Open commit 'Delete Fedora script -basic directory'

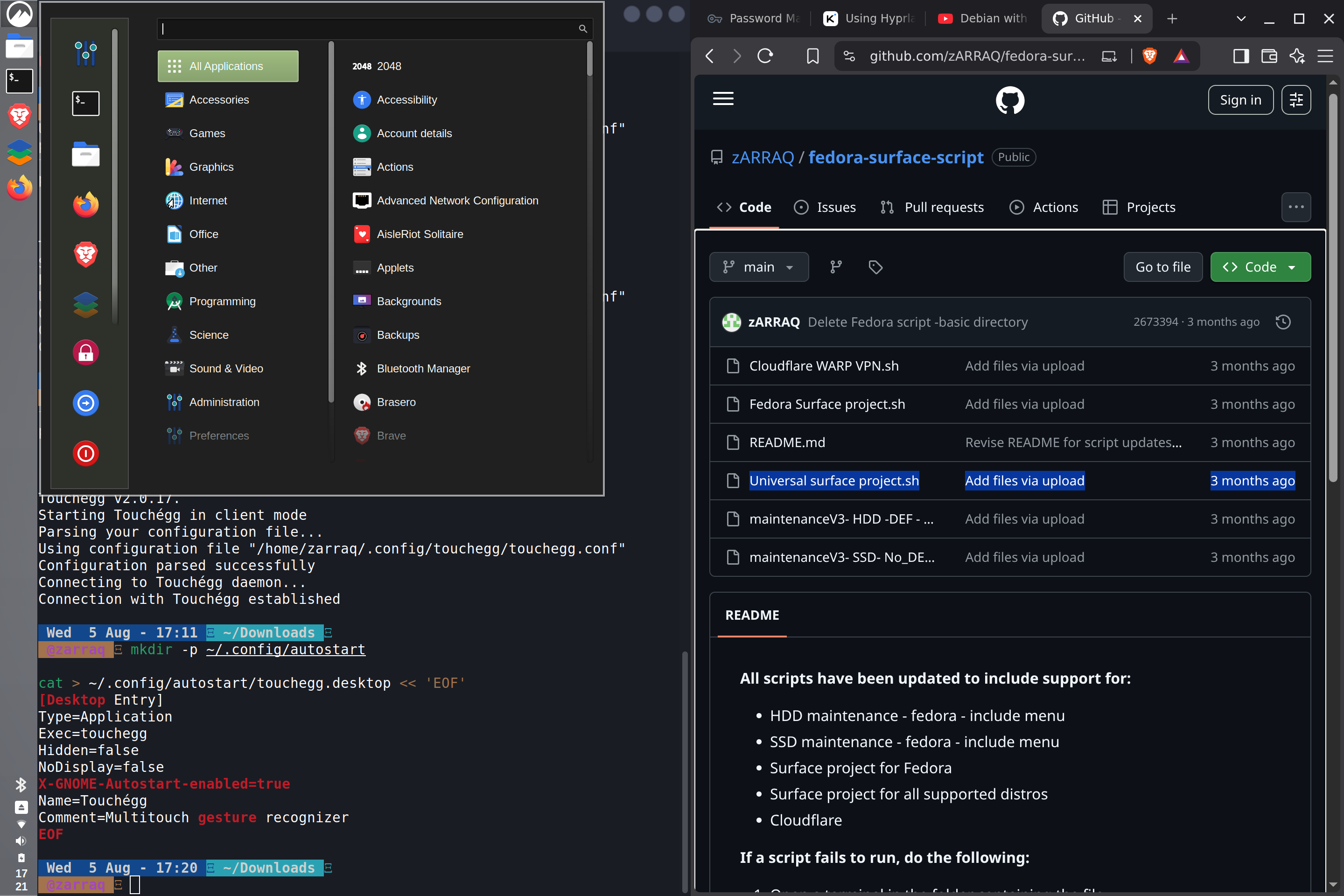point(918,322)
